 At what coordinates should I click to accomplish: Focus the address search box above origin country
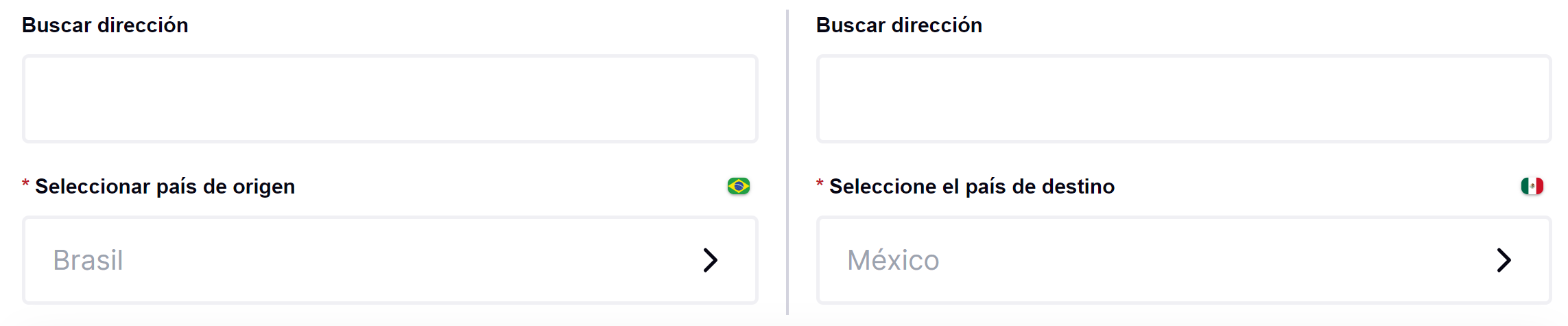pyautogui.click(x=390, y=99)
